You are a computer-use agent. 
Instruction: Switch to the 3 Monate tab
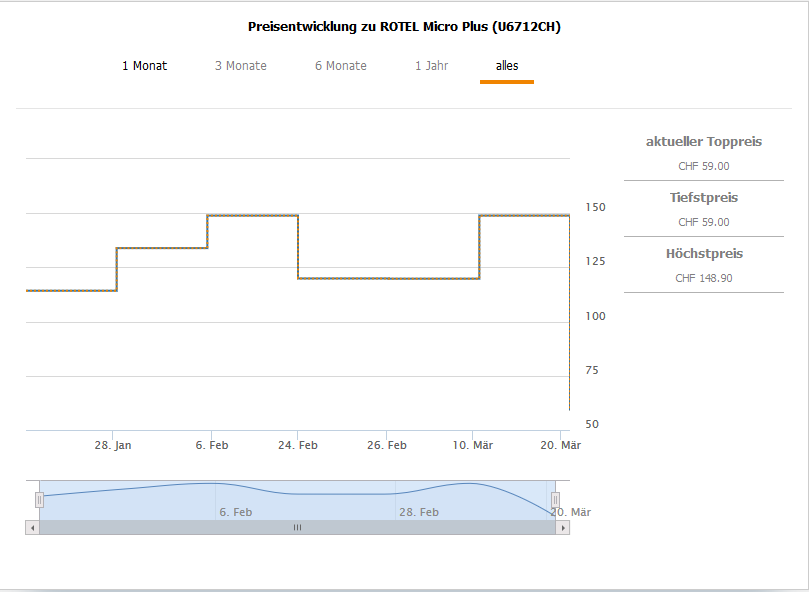pos(240,66)
